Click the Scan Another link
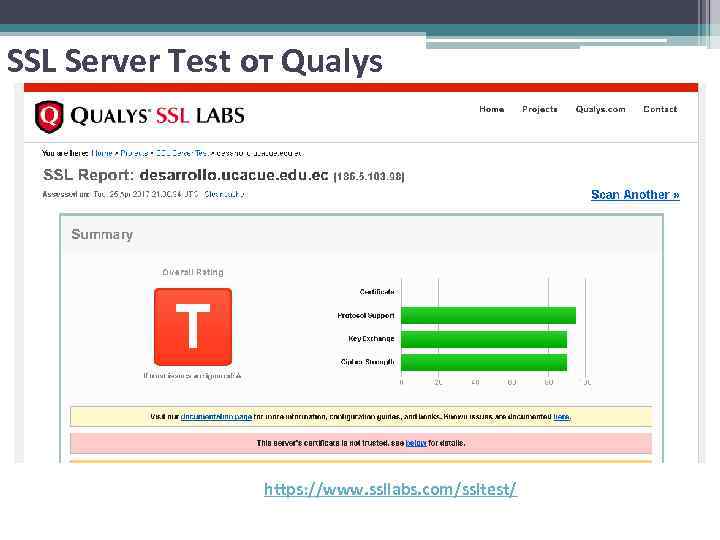 click(635, 195)
